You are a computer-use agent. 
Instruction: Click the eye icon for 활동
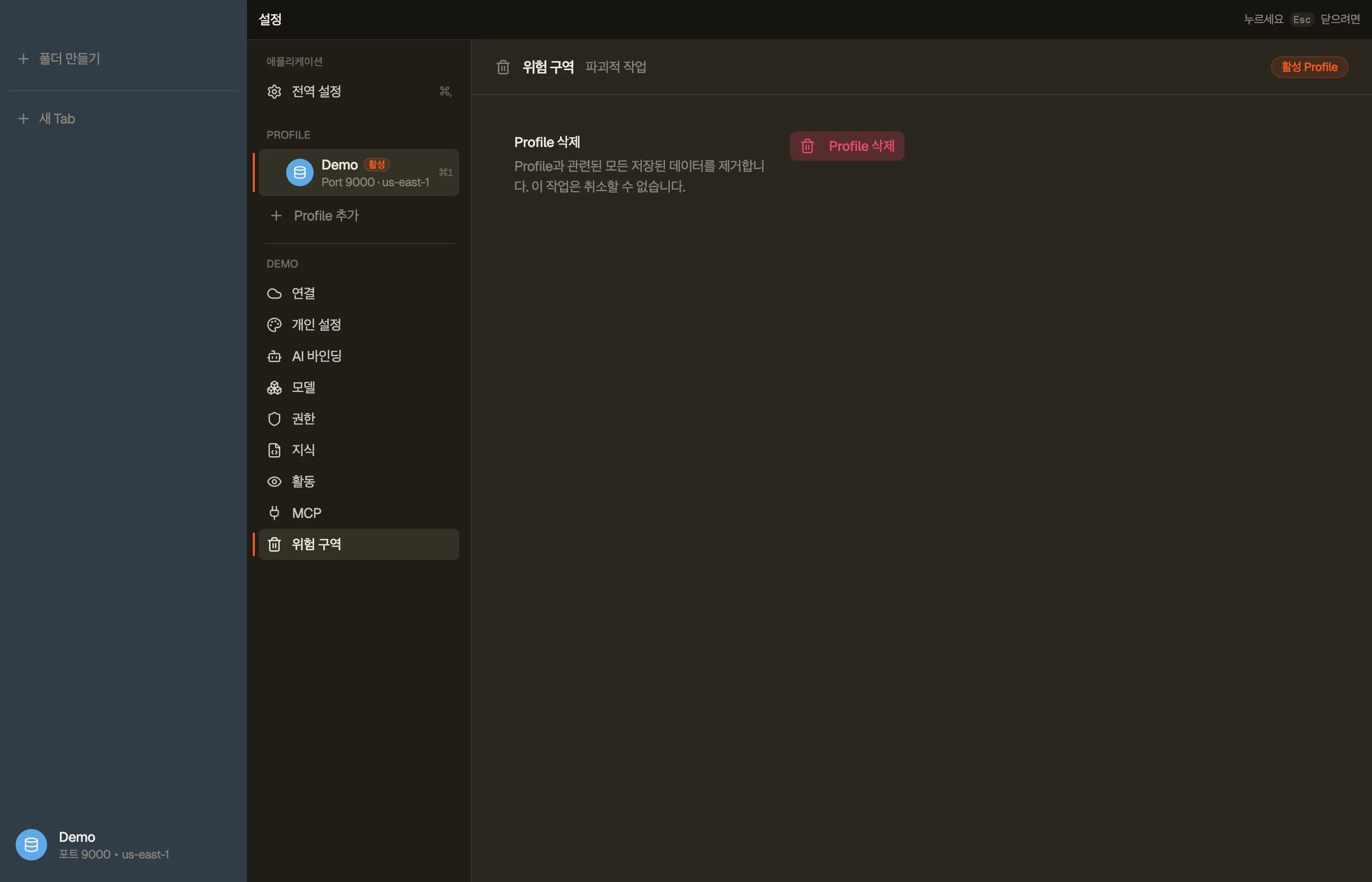pyautogui.click(x=274, y=482)
